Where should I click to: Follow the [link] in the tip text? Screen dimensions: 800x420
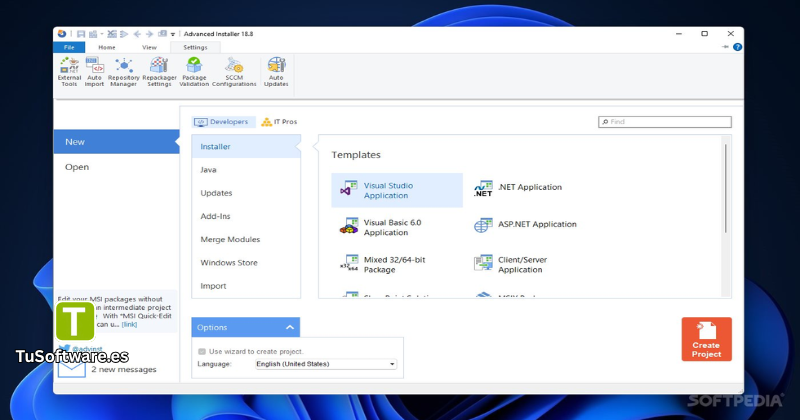pos(130,325)
